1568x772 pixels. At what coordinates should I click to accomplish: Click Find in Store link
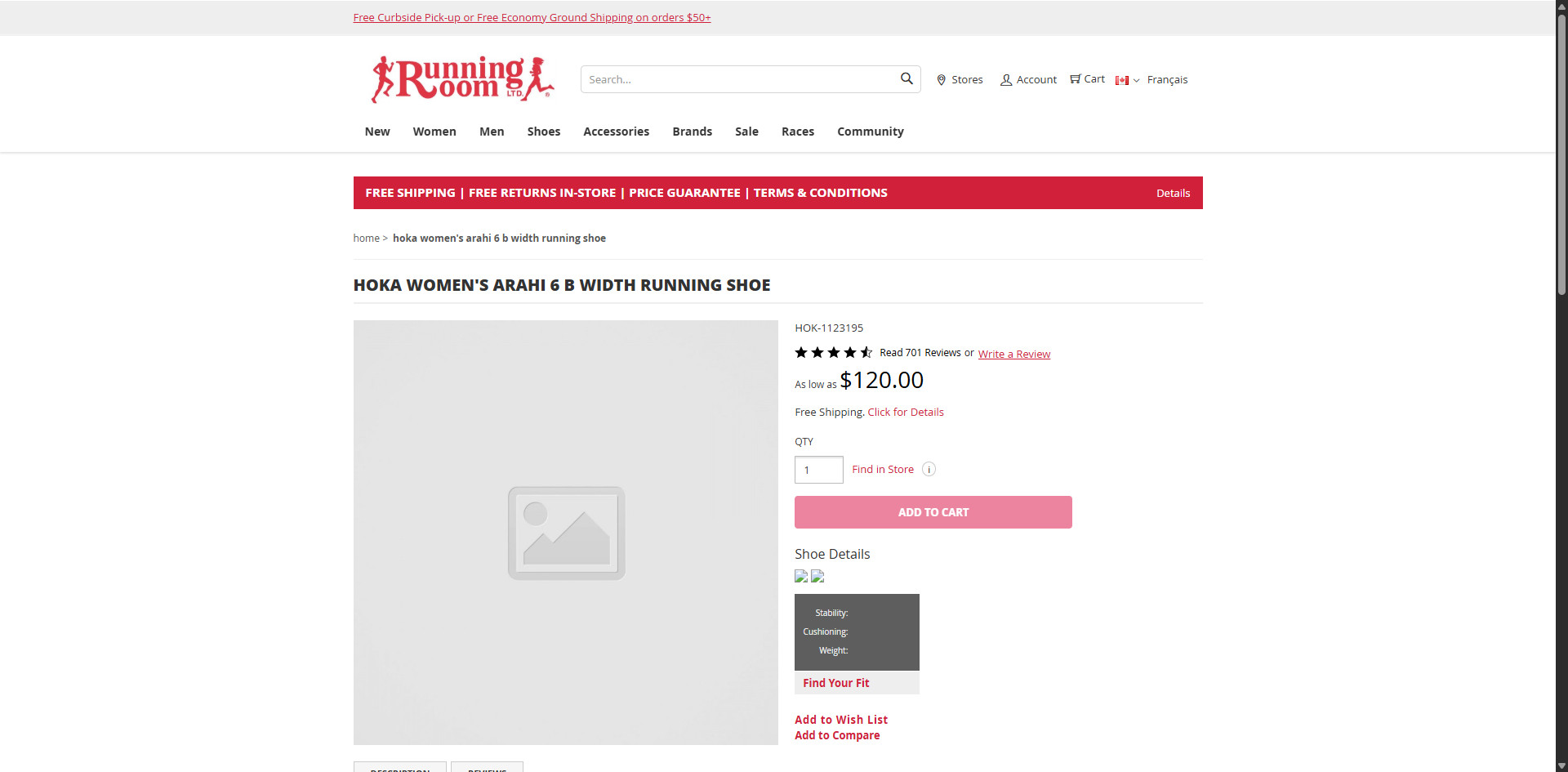click(883, 469)
